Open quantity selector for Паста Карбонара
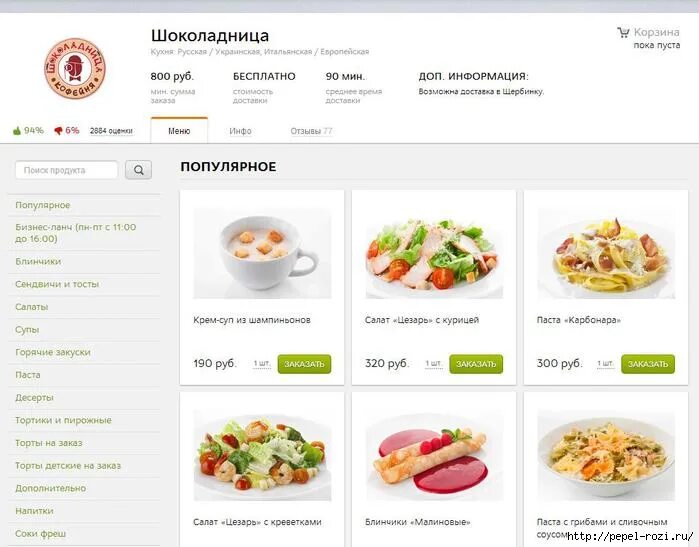Viewport: 699px width, 547px height. pos(605,364)
